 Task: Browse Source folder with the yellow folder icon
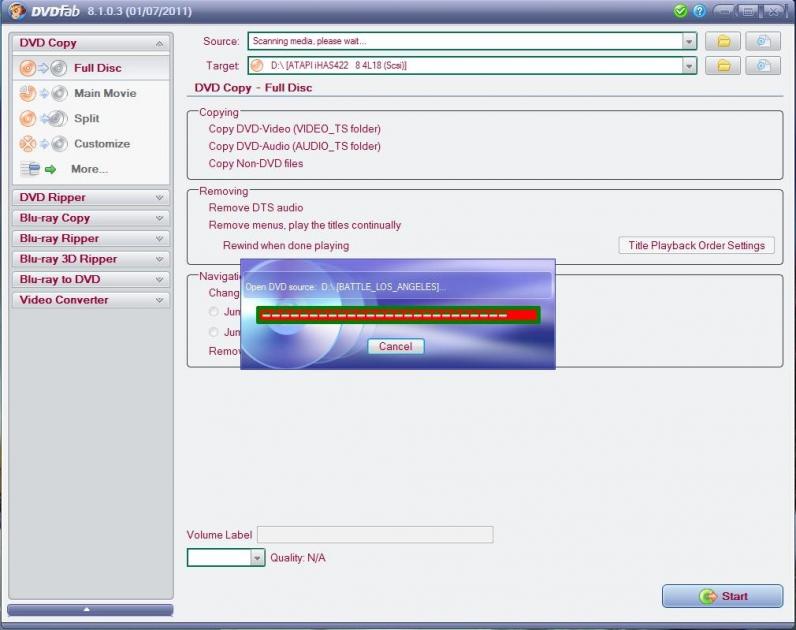pyautogui.click(x=723, y=41)
